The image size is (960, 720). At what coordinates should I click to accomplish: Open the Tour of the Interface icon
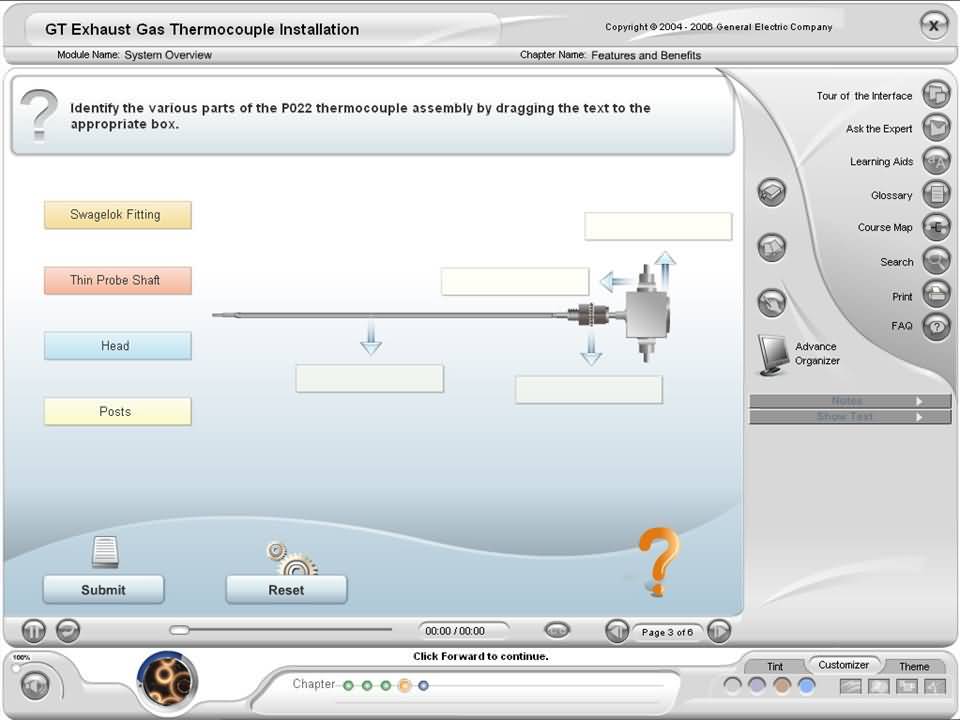click(x=936, y=95)
